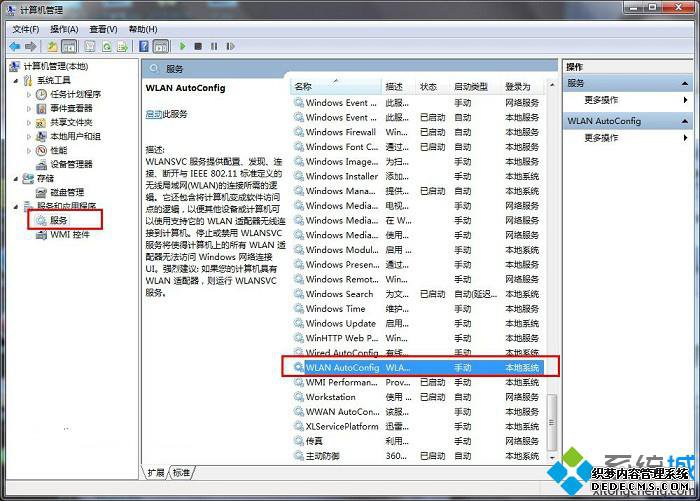Screen dimensions: 700x501
Task: Select Task Scheduler (任务计划程序) in the tree
Action: click(x=75, y=94)
